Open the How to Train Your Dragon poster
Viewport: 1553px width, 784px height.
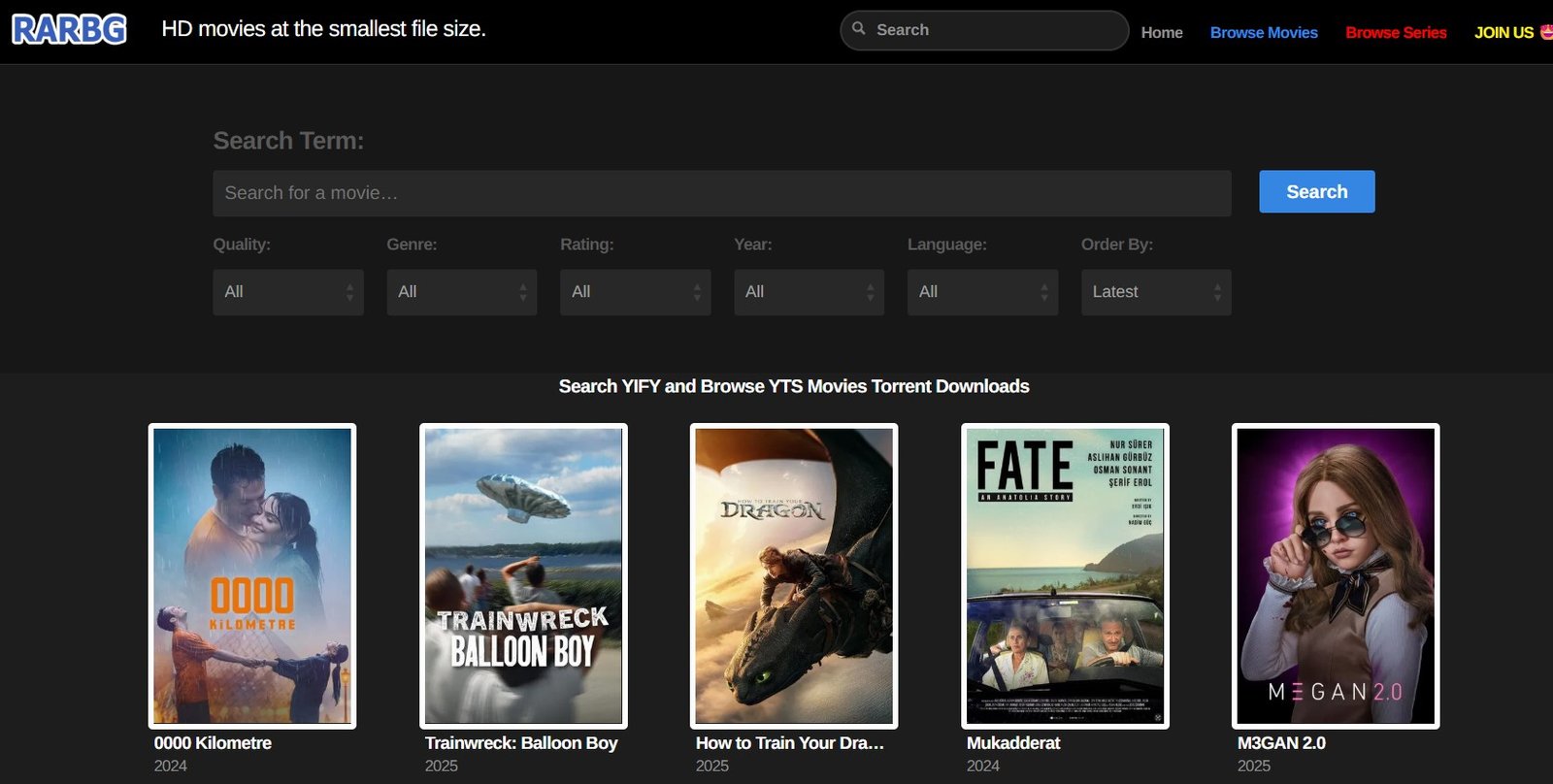(794, 576)
